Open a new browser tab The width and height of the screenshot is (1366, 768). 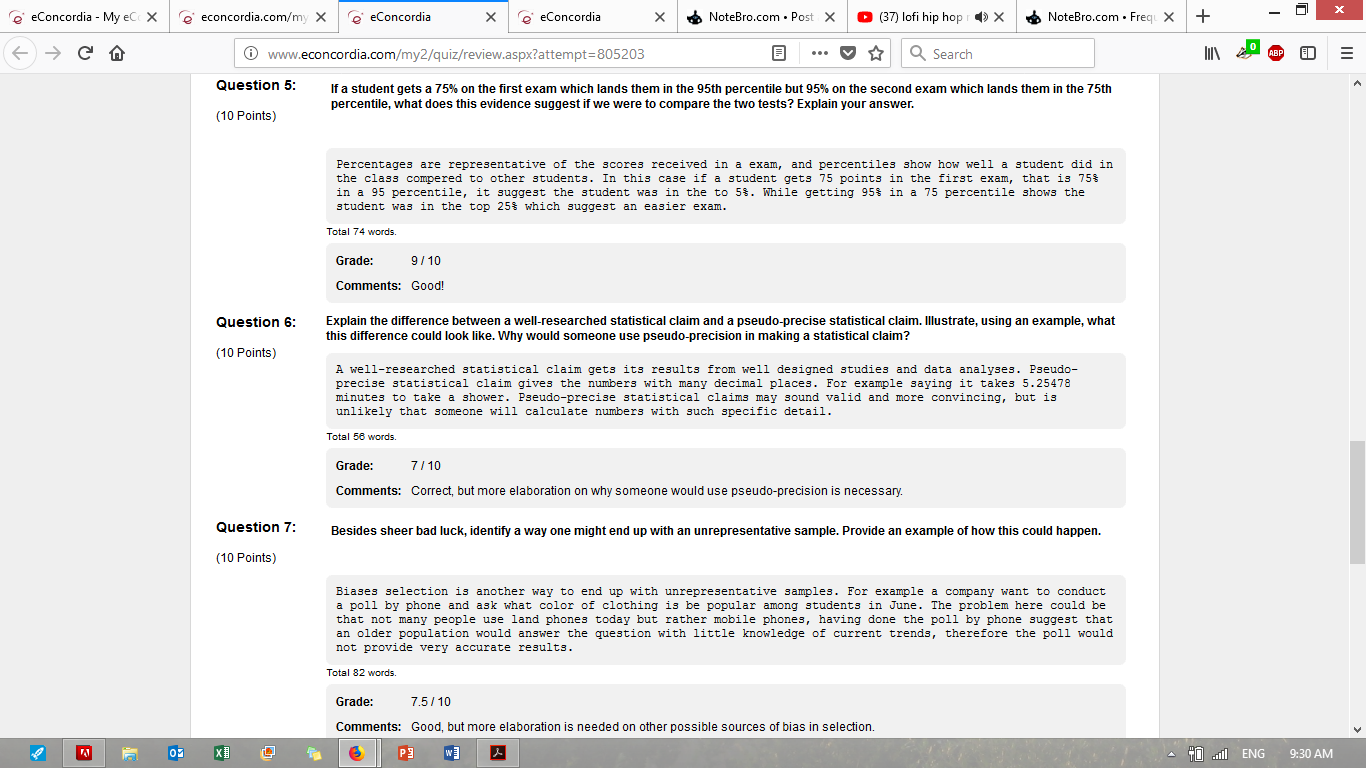[1203, 17]
